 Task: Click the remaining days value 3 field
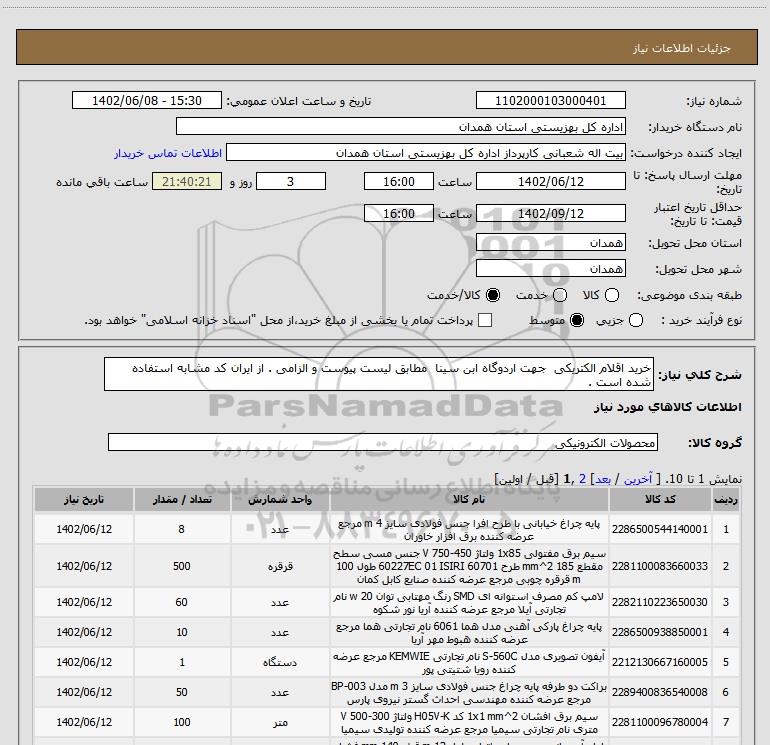coord(291,181)
